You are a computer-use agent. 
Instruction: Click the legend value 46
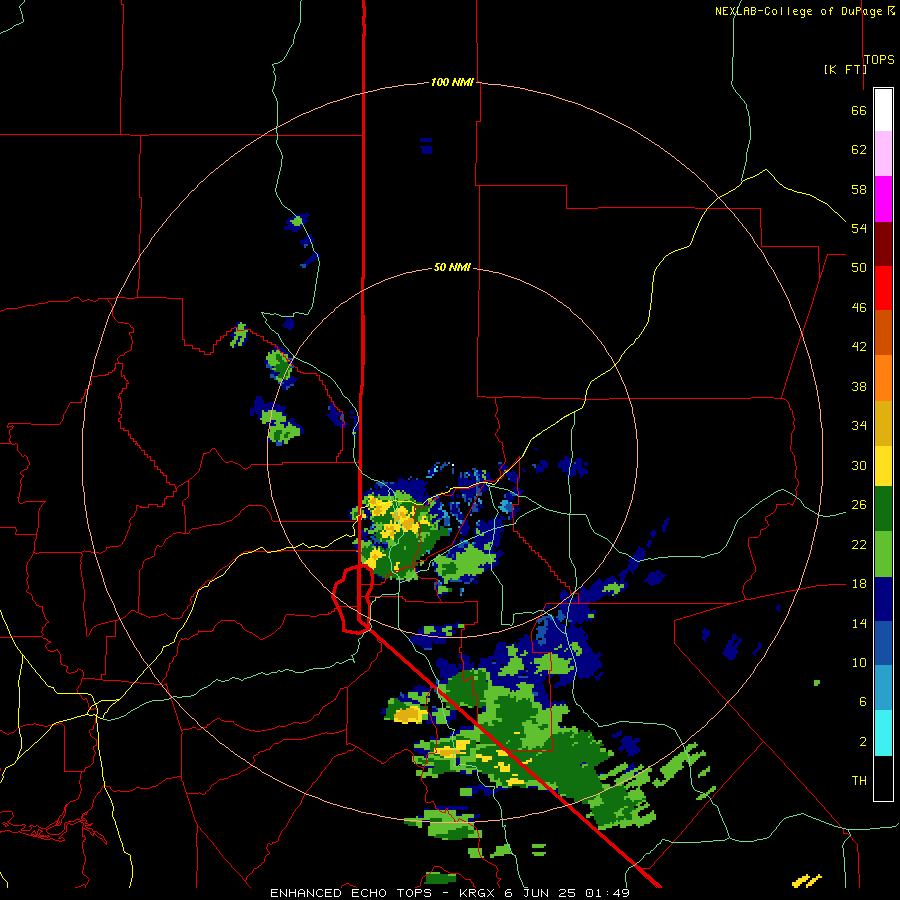pos(859,308)
